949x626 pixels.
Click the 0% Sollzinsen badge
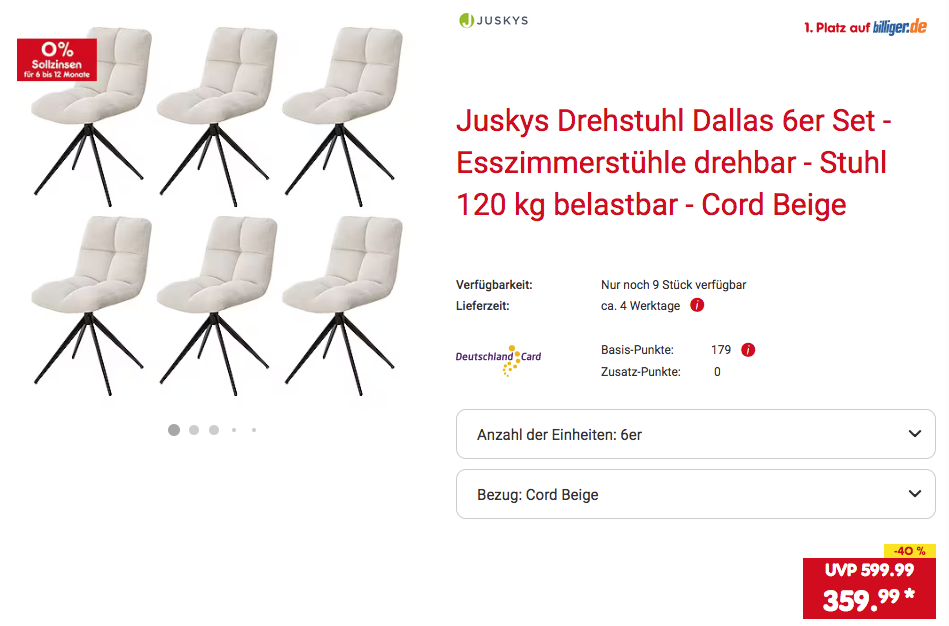(x=57, y=60)
